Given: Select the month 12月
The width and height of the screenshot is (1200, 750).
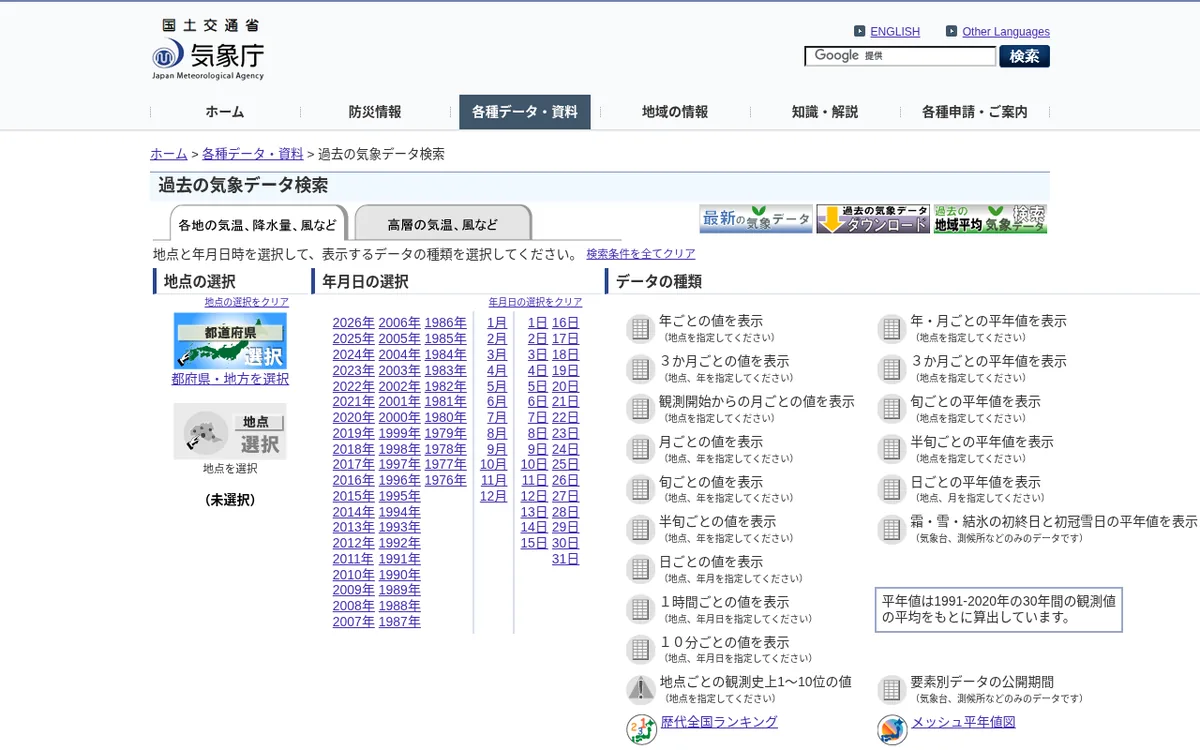Looking at the screenshot, I should 494,496.
